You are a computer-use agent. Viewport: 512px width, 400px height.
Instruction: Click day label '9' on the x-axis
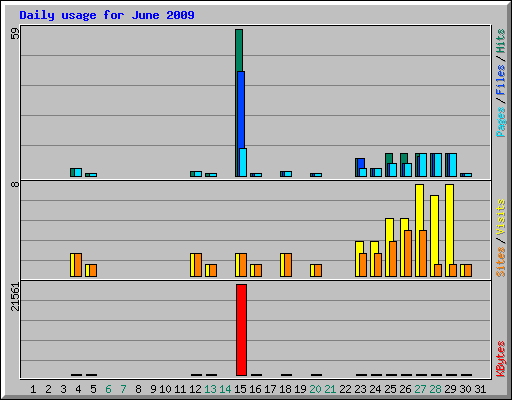coord(153,389)
